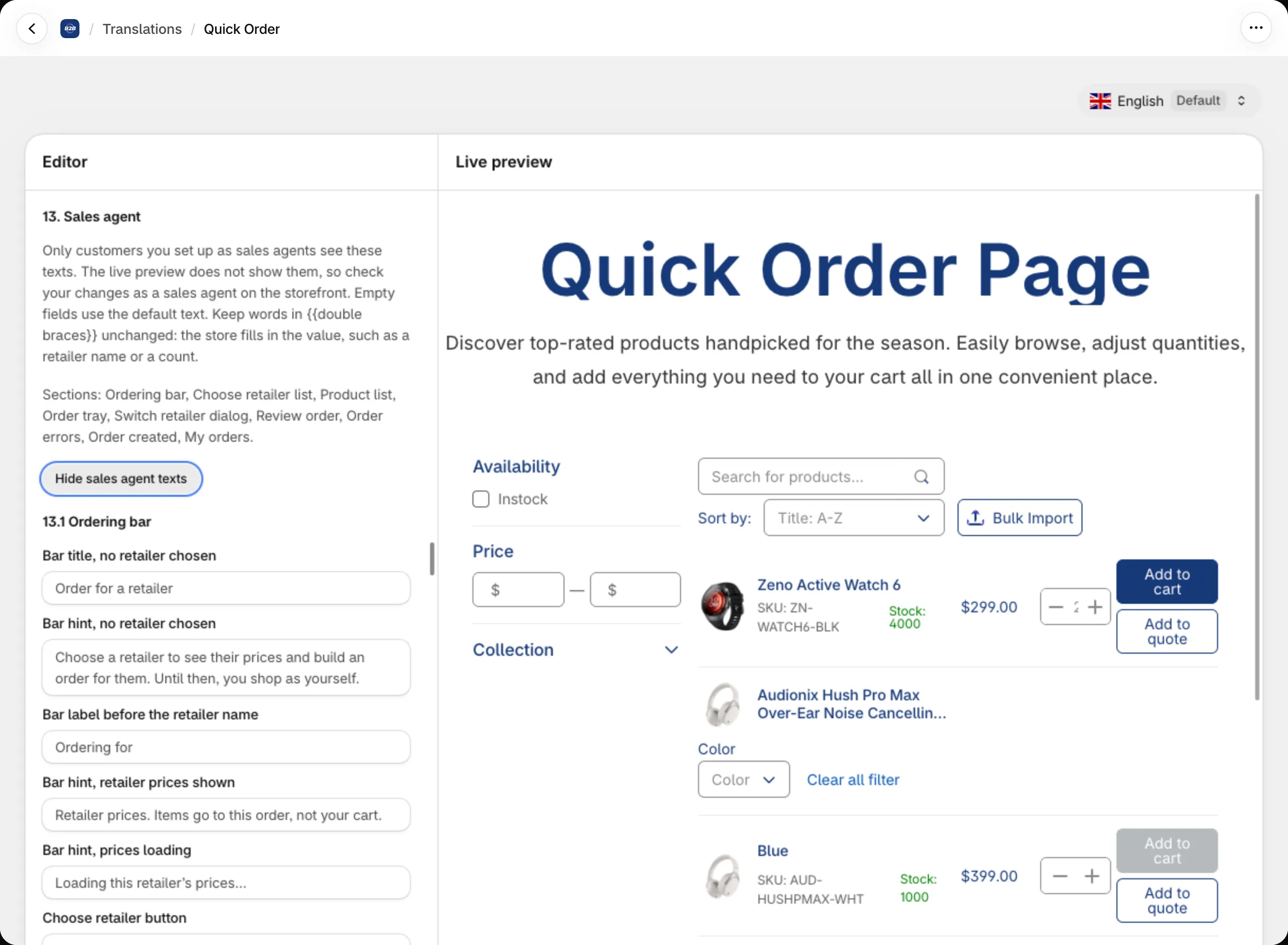Add Zeno Active Watch 6 to cart
The height and width of the screenshot is (945, 1288).
coord(1167,582)
